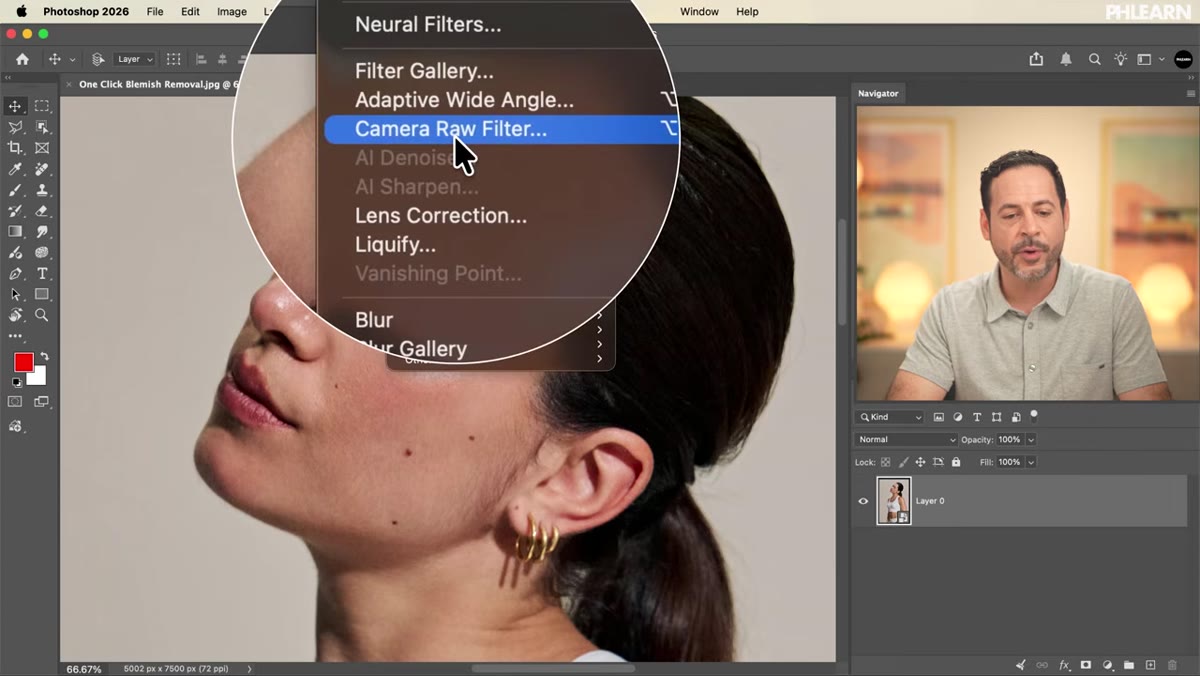Open notifications bell icon

1066,59
